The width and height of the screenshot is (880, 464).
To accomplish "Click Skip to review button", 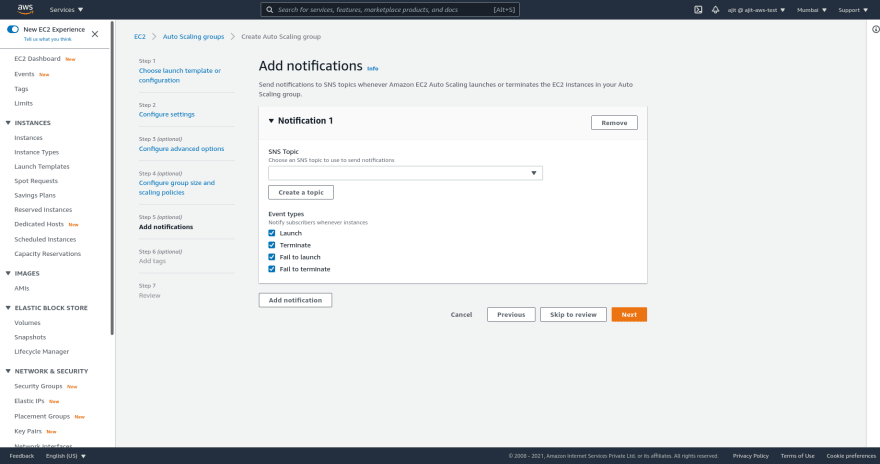I will 573,315.
